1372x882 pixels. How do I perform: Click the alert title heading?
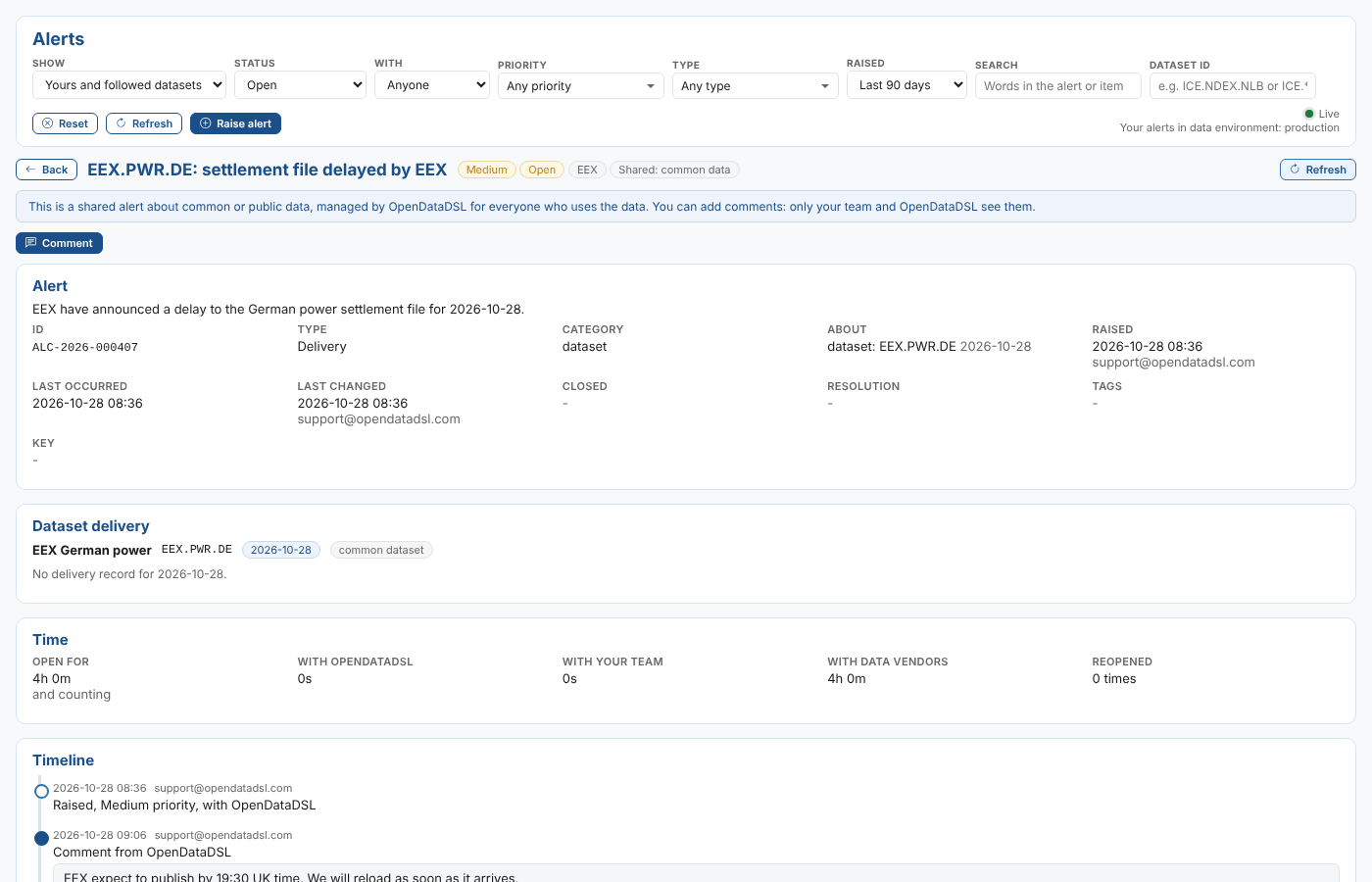(x=267, y=170)
